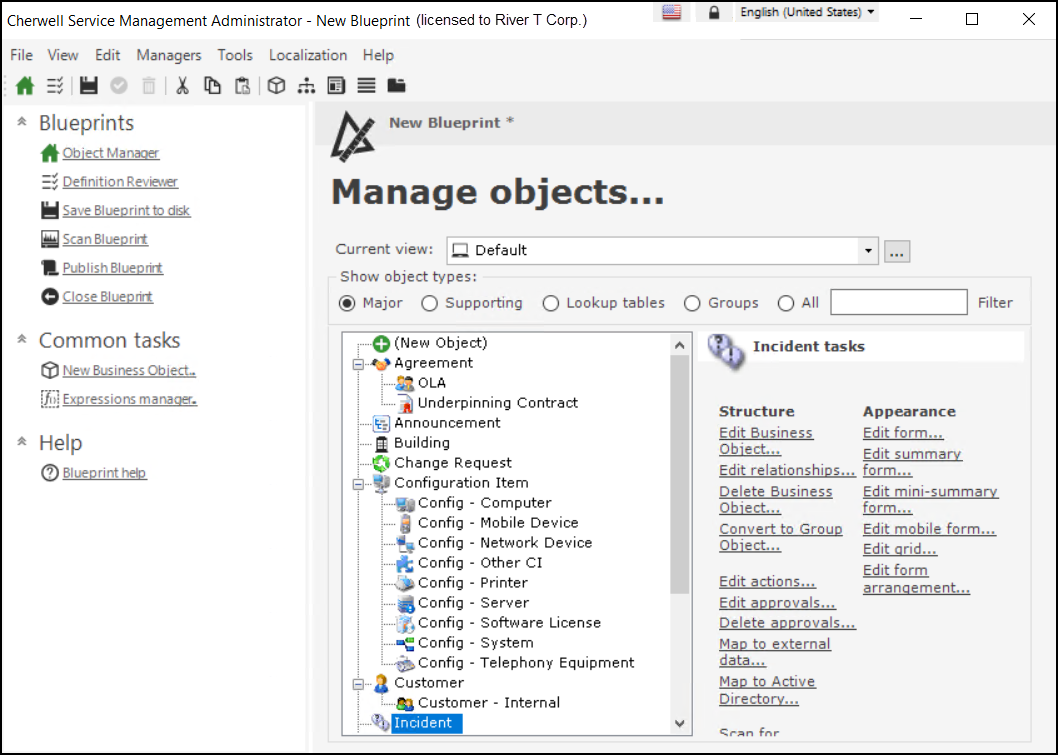Click the Copy toolbar icon
The width and height of the screenshot is (1058, 755).
tap(212, 86)
